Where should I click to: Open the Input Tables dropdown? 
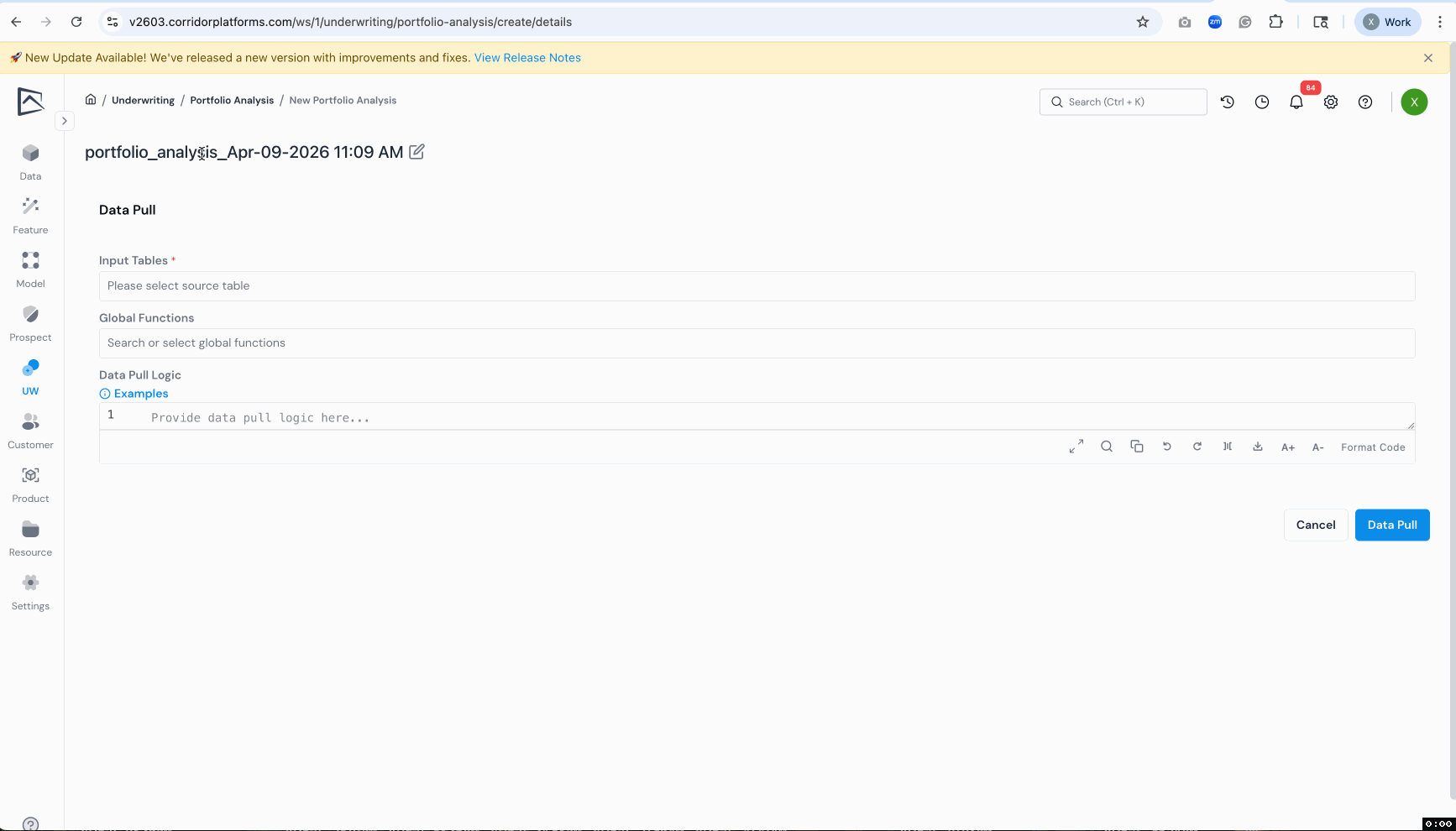(757, 286)
